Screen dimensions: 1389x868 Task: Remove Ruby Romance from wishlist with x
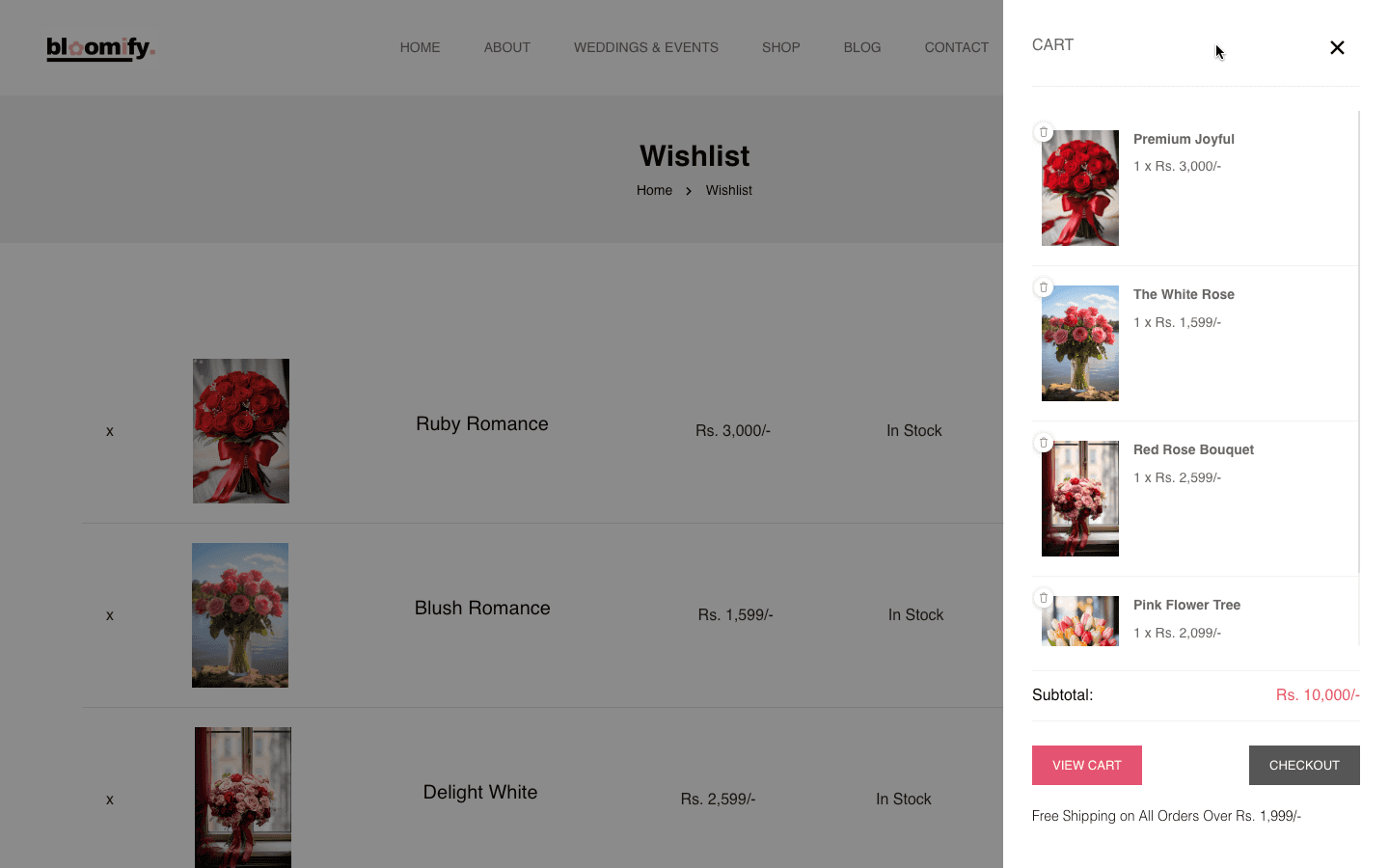pyautogui.click(x=110, y=431)
